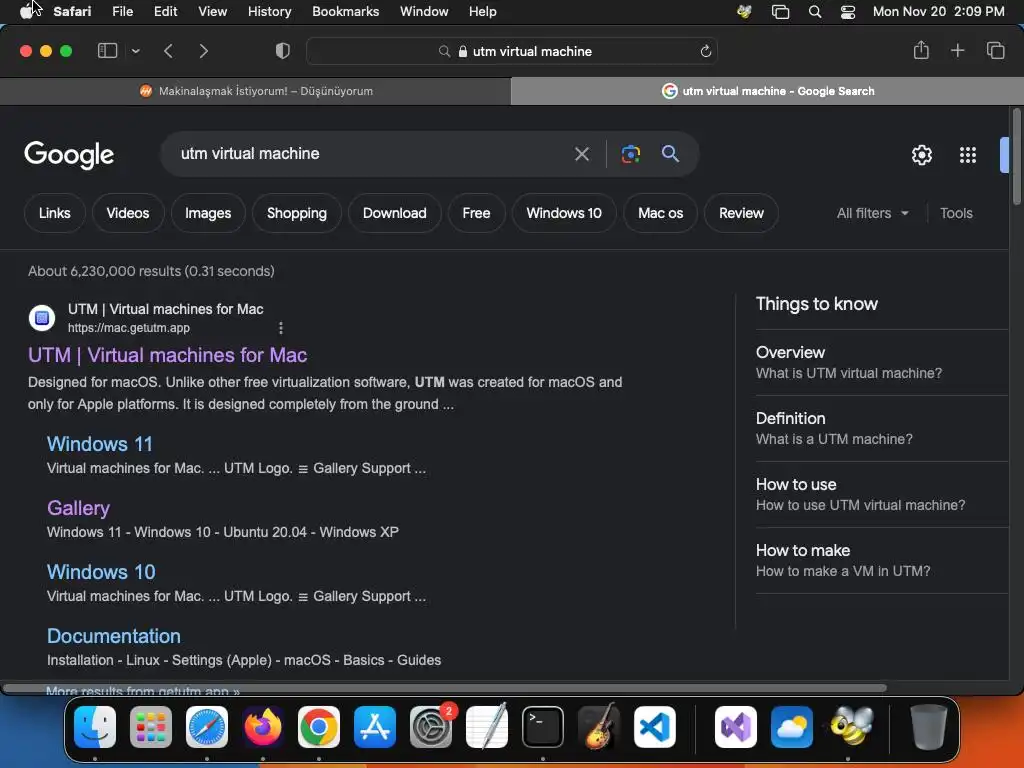Expand How to make in Things to know
Image resolution: width=1024 pixels, height=768 pixels.
pyautogui.click(x=882, y=560)
